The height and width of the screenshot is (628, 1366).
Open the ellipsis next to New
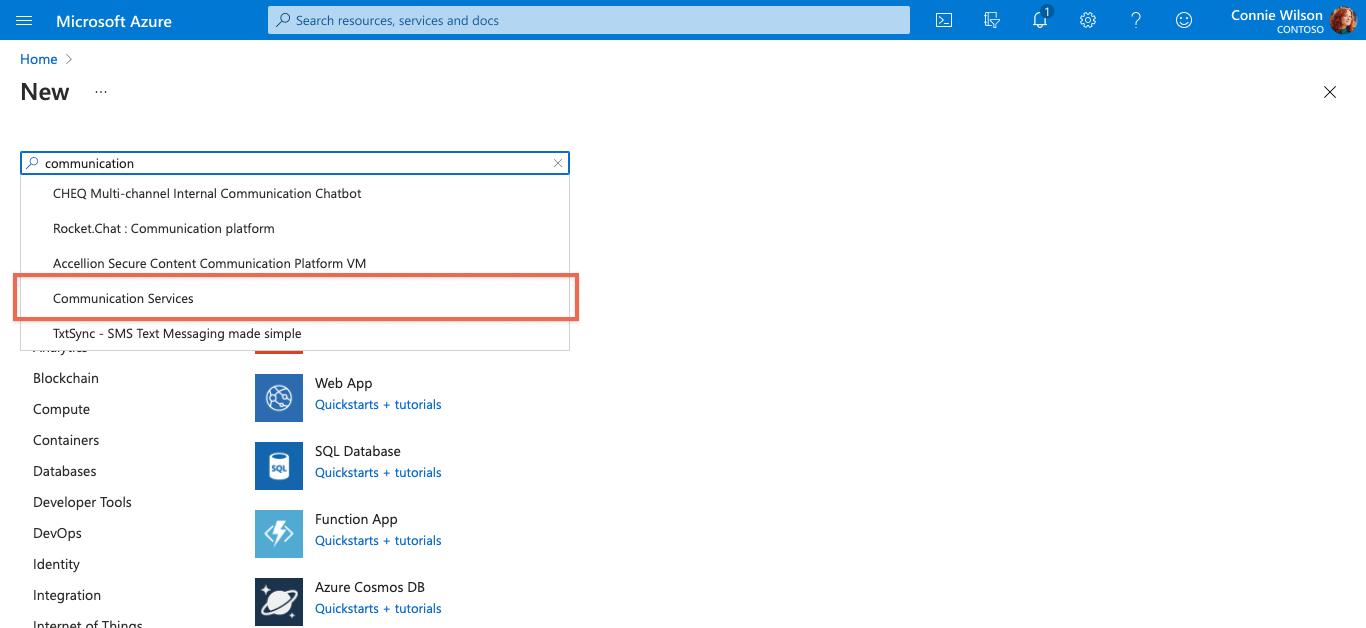pyautogui.click(x=100, y=91)
